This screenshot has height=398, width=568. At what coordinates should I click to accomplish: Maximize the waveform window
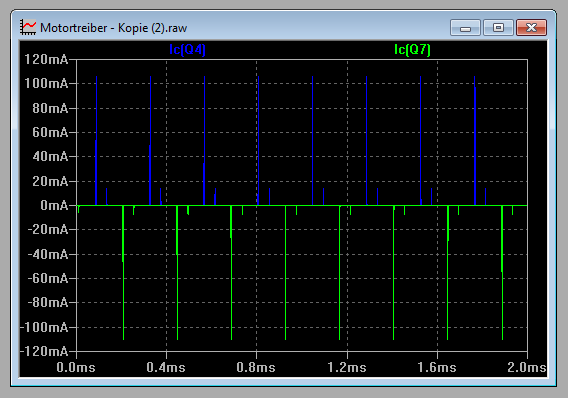tap(498, 28)
